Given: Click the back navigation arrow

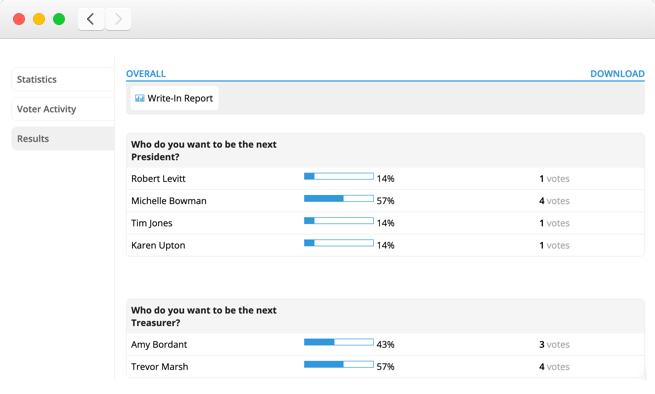Looking at the screenshot, I should click(91, 19).
